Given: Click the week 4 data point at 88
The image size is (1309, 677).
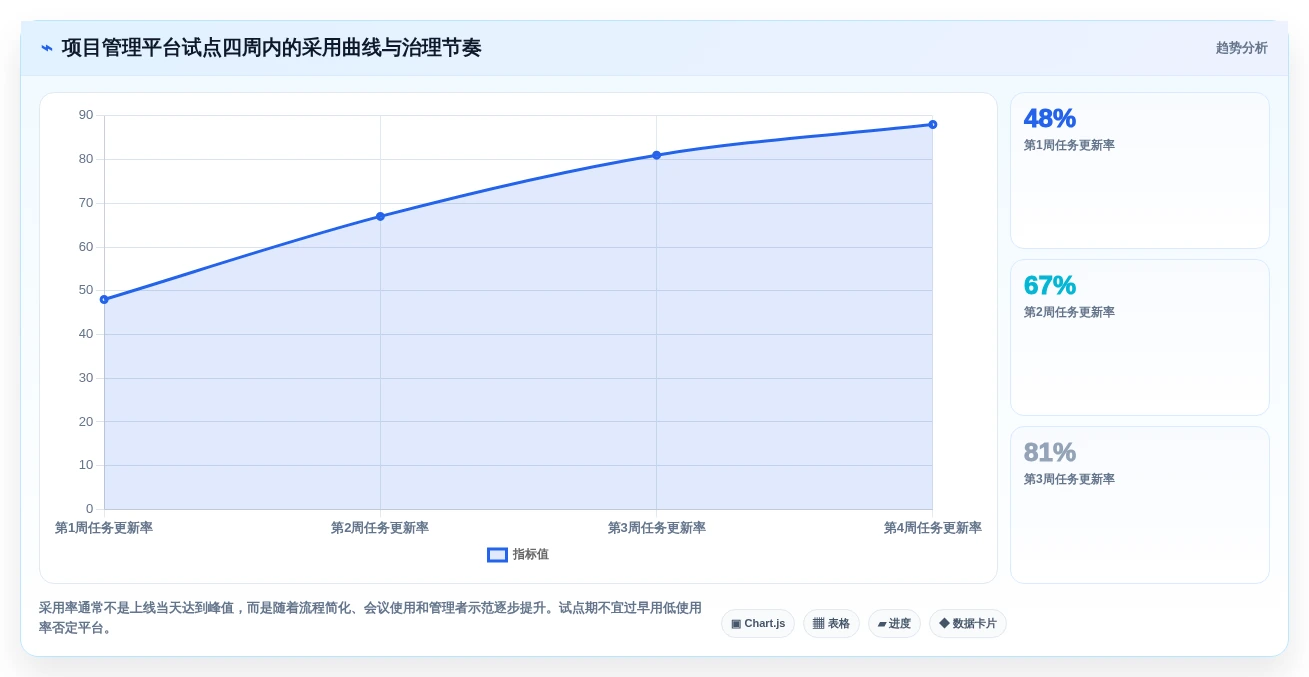Looking at the screenshot, I should click(x=932, y=125).
